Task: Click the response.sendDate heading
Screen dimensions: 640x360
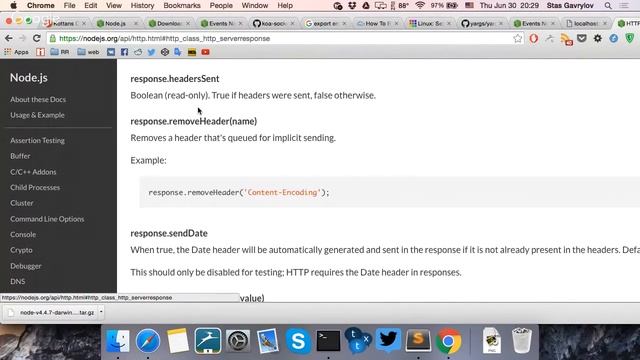Action: click(169, 233)
